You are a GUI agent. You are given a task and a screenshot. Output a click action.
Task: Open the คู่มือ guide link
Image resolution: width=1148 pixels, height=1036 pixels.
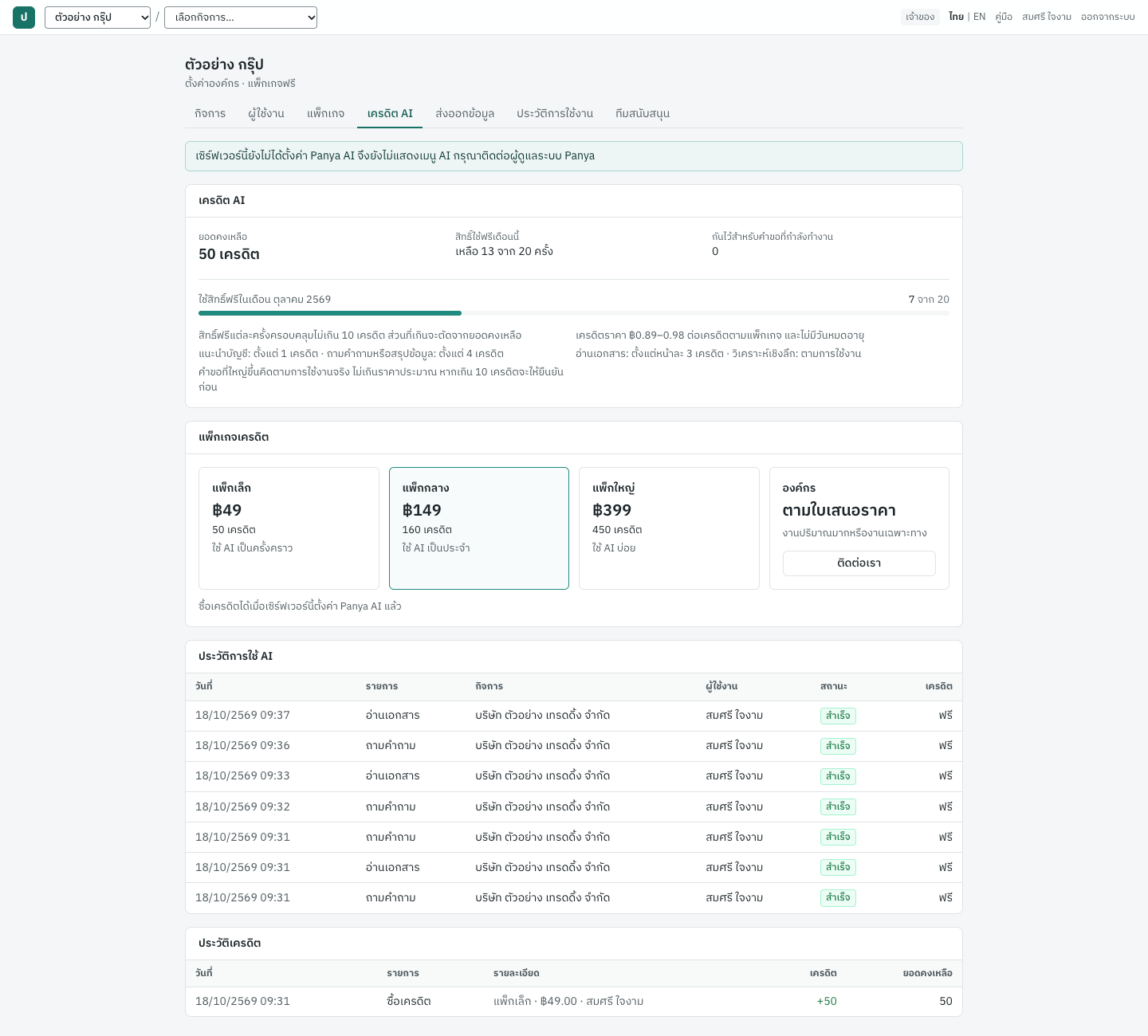pyautogui.click(x=1004, y=17)
